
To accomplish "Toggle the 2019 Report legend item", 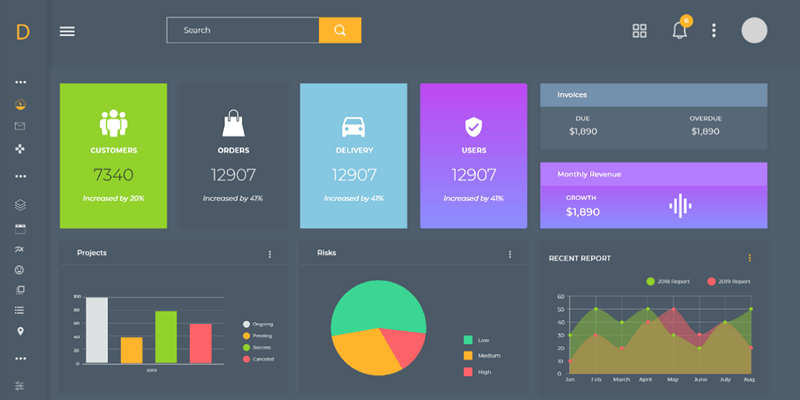I will coord(729,282).
